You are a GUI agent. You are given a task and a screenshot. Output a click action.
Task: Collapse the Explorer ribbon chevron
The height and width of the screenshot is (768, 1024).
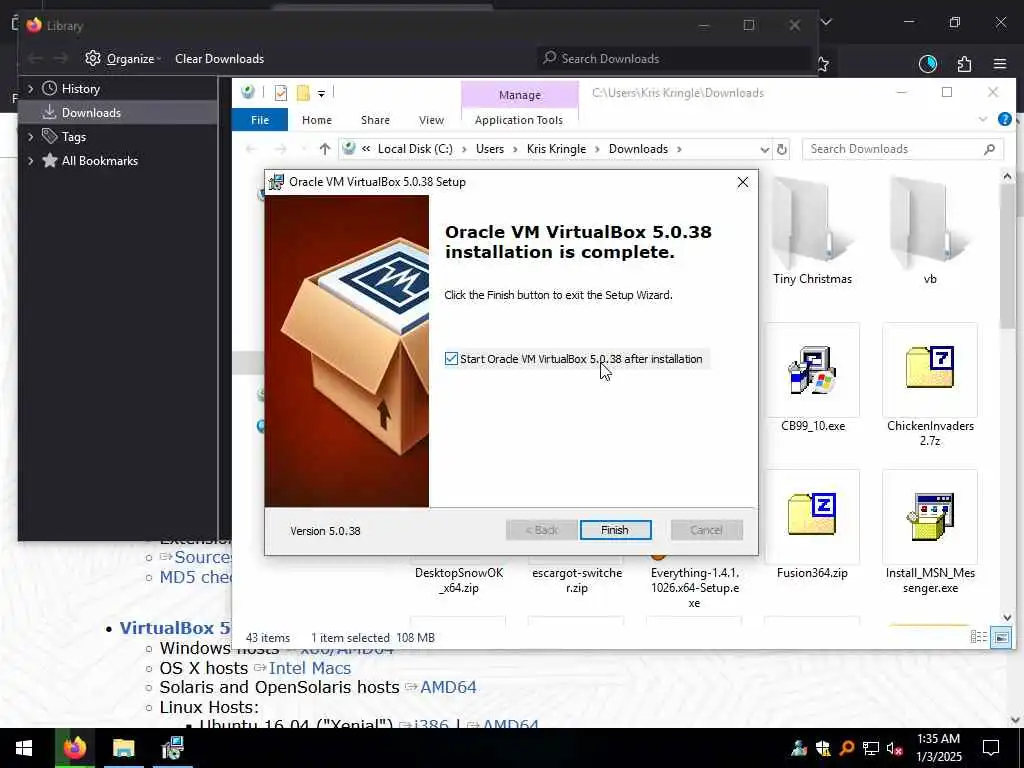983,120
